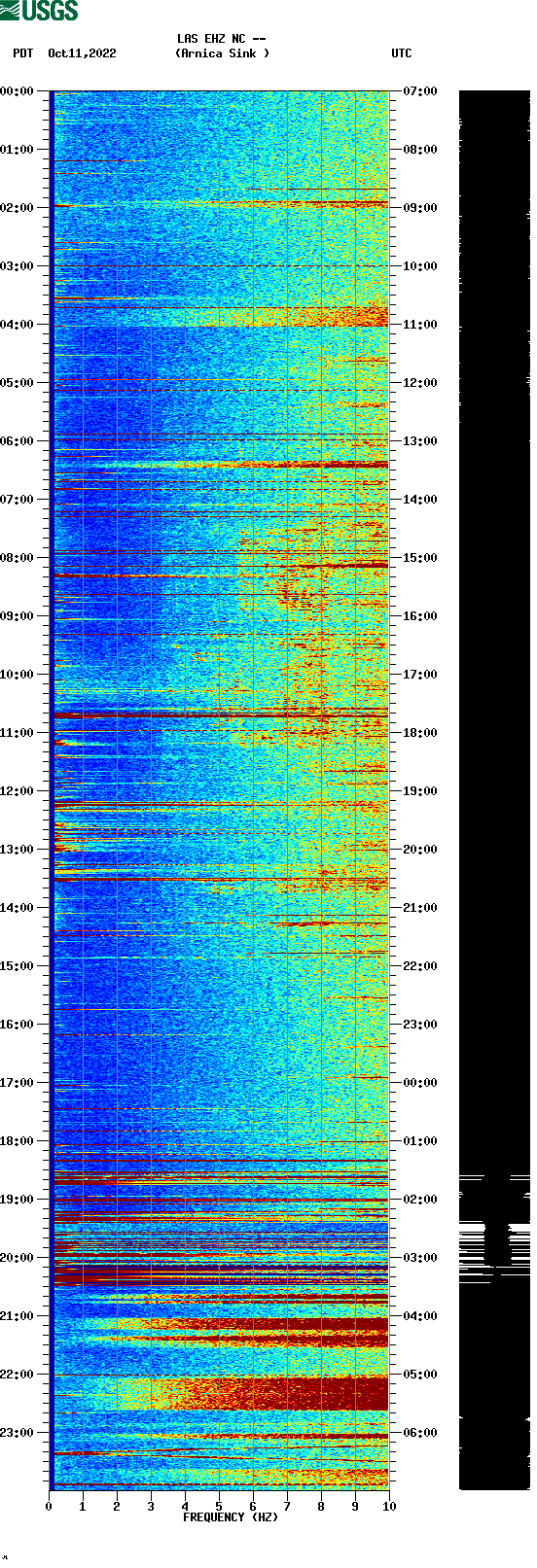The width and height of the screenshot is (537, 1568).
Task: Click the 23:00 PDT time tick label
Action: 18,1433
